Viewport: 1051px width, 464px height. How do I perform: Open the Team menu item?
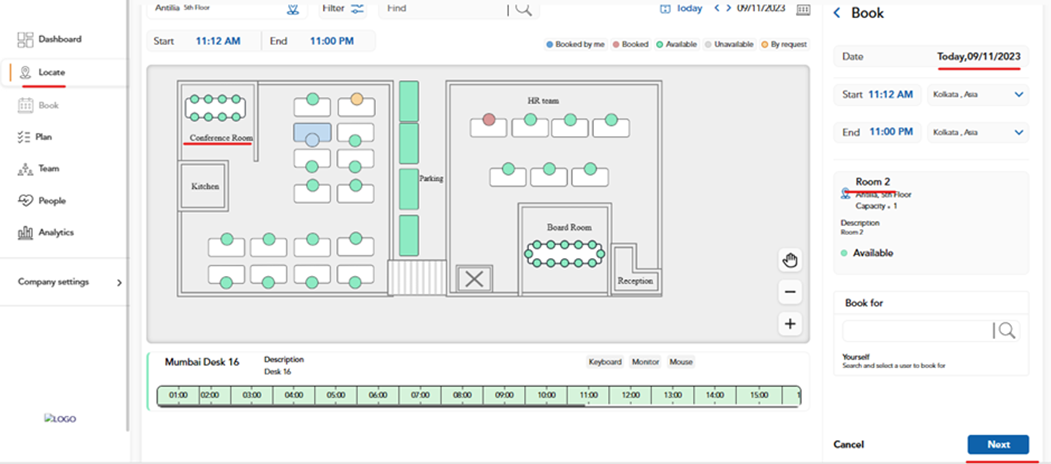48,169
